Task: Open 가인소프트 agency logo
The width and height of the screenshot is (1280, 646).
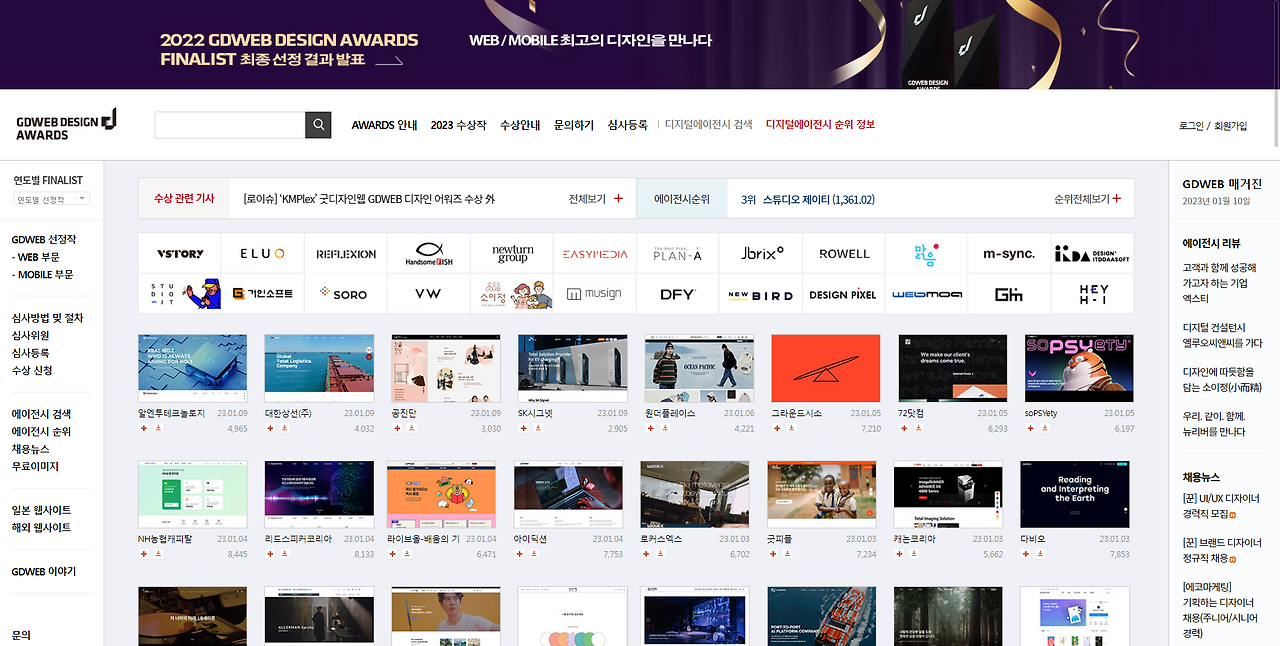Action: point(263,294)
